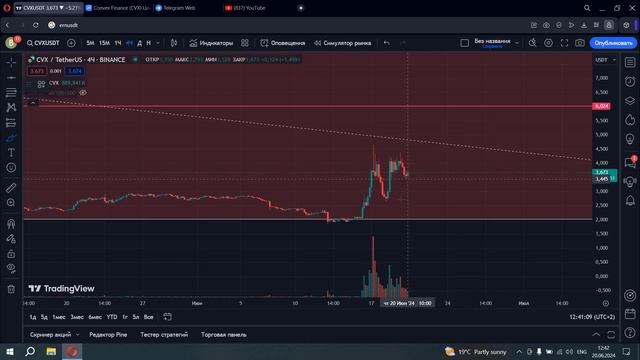
Task: Select the crosshair cursor tool
Action: pyautogui.click(x=11, y=63)
